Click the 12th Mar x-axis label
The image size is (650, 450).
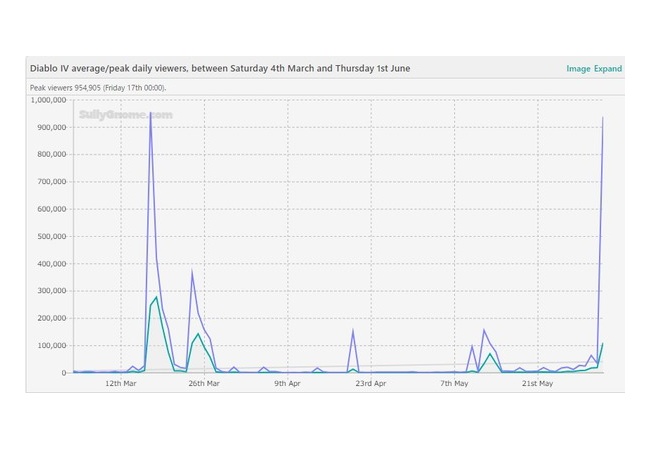(x=121, y=383)
